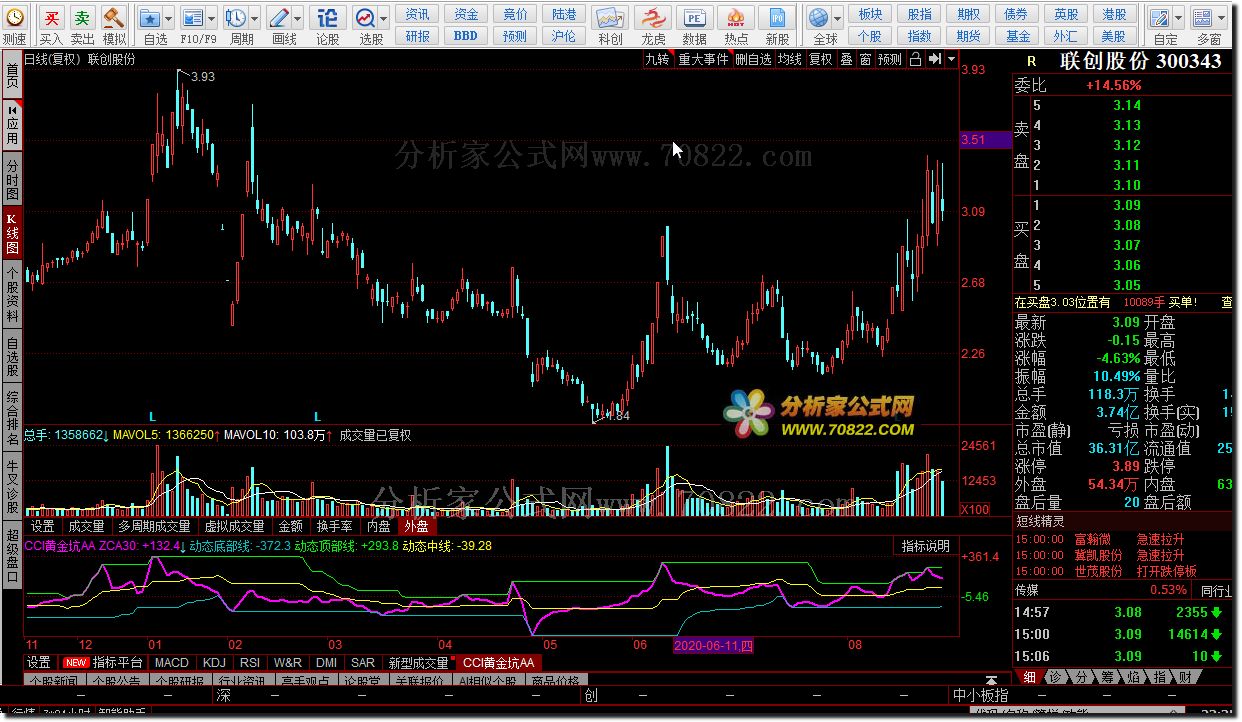Image resolution: width=1242 pixels, height=722 pixels.
Task: Click the 选股 stock picker icon
Action: 365,18
